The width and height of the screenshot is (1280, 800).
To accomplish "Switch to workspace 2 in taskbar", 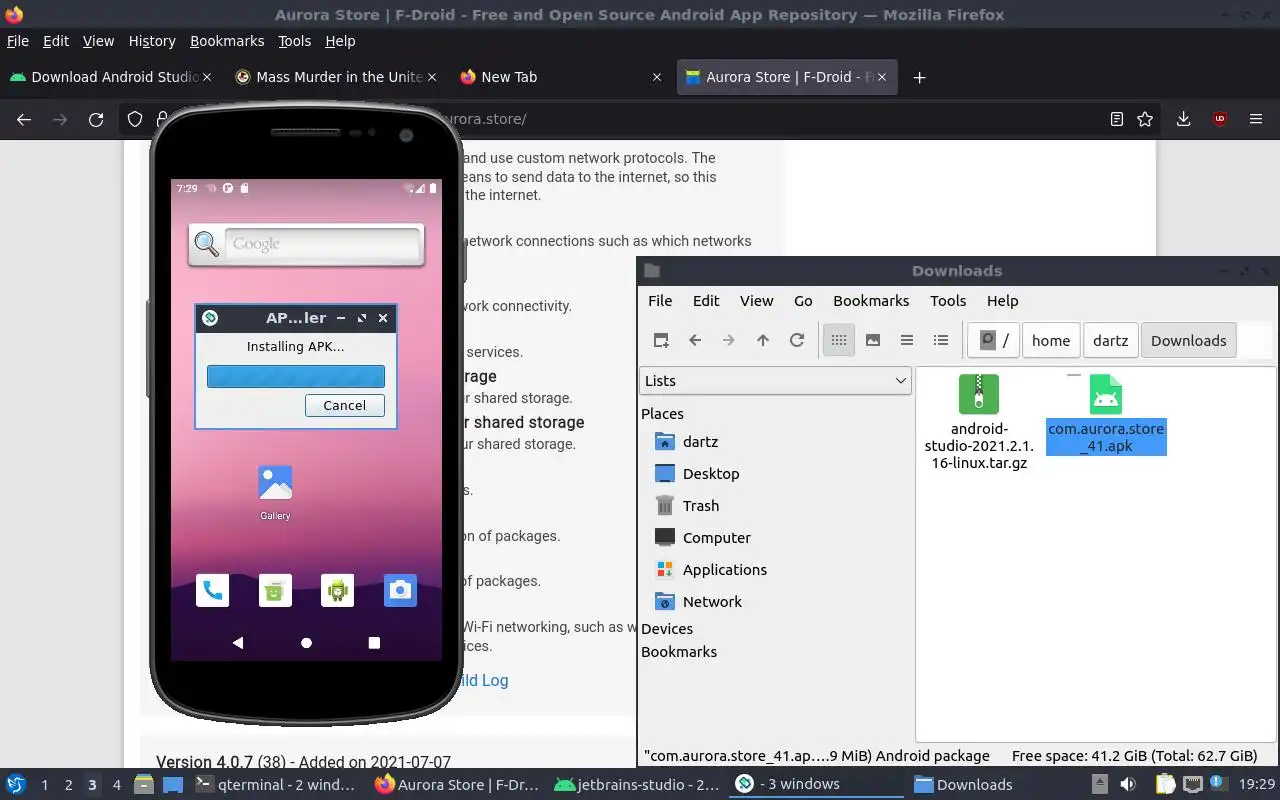I will (68, 785).
